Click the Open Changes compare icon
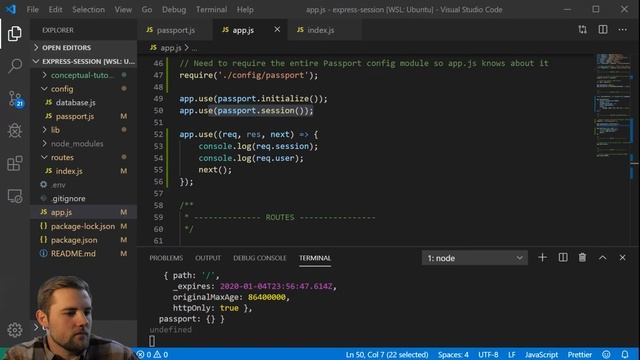Image resolution: width=640 pixels, height=360 pixels. coord(582,29)
